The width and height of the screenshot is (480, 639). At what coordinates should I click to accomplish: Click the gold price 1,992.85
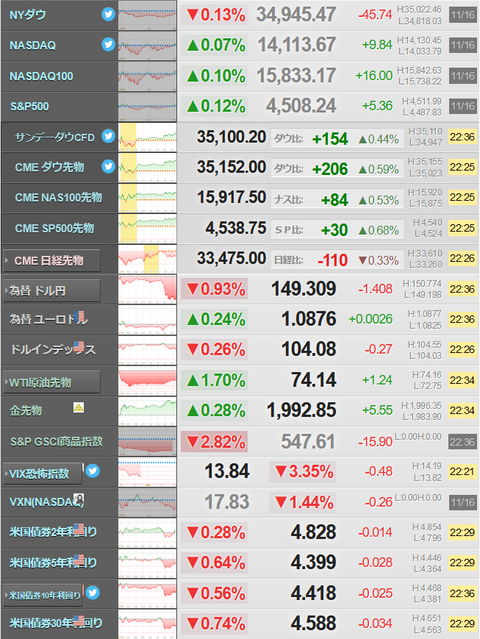pos(302,410)
